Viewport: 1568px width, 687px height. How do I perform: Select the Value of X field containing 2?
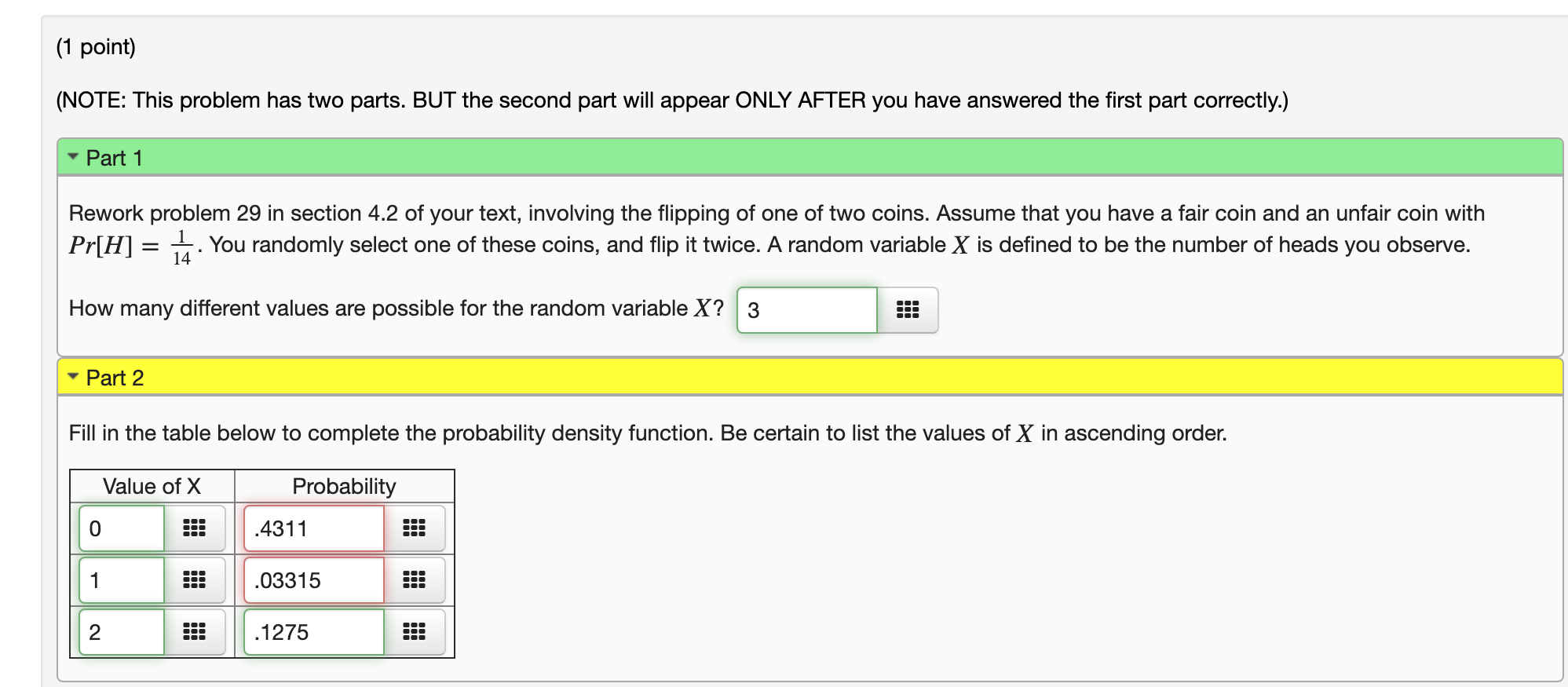[x=122, y=631]
